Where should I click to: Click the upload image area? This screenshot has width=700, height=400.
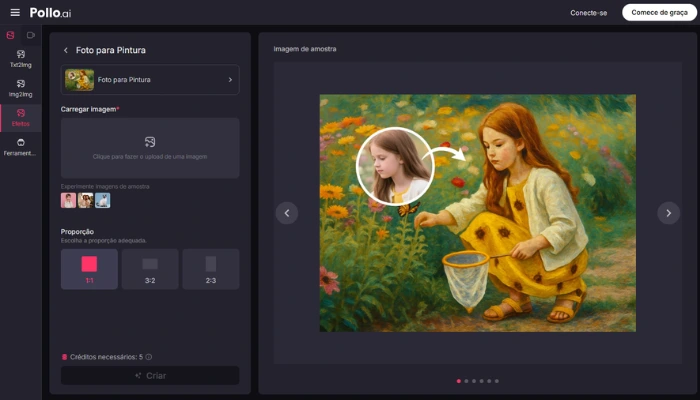[150, 148]
